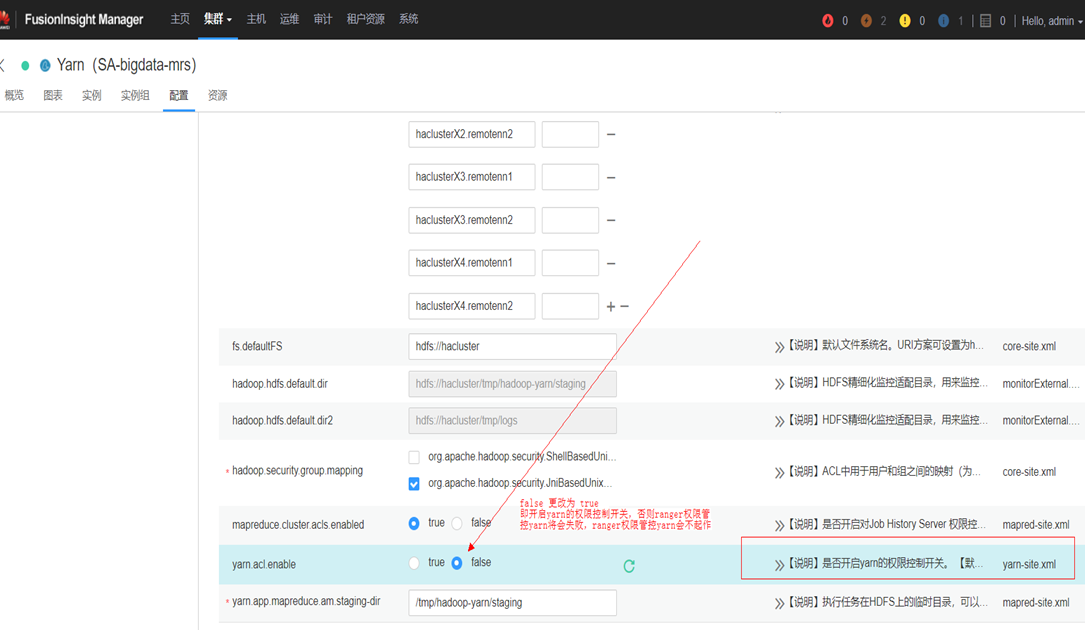Click the hadoop.security.group.mapping parameter name
This screenshot has width=1085, height=630.
click(x=298, y=471)
